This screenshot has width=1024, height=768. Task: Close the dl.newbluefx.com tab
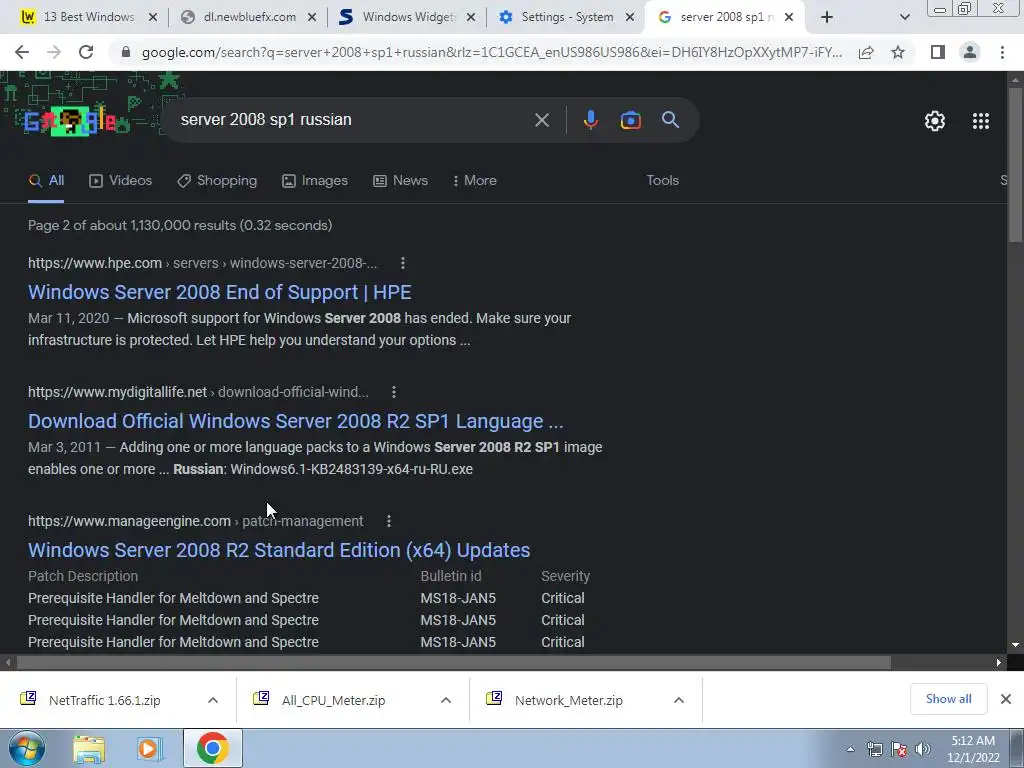pyautogui.click(x=312, y=18)
